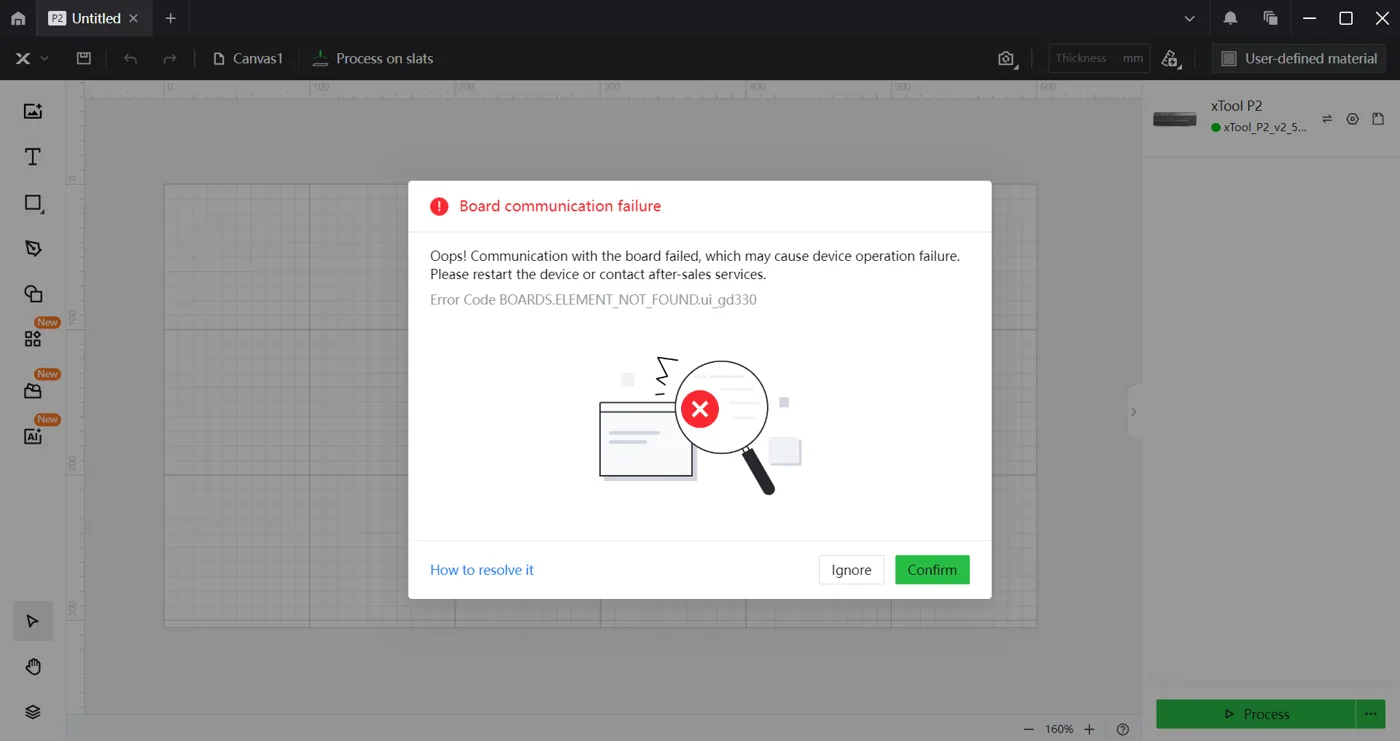The height and width of the screenshot is (741, 1400).
Task: Focus the Thickness input field
Action: 1099,58
